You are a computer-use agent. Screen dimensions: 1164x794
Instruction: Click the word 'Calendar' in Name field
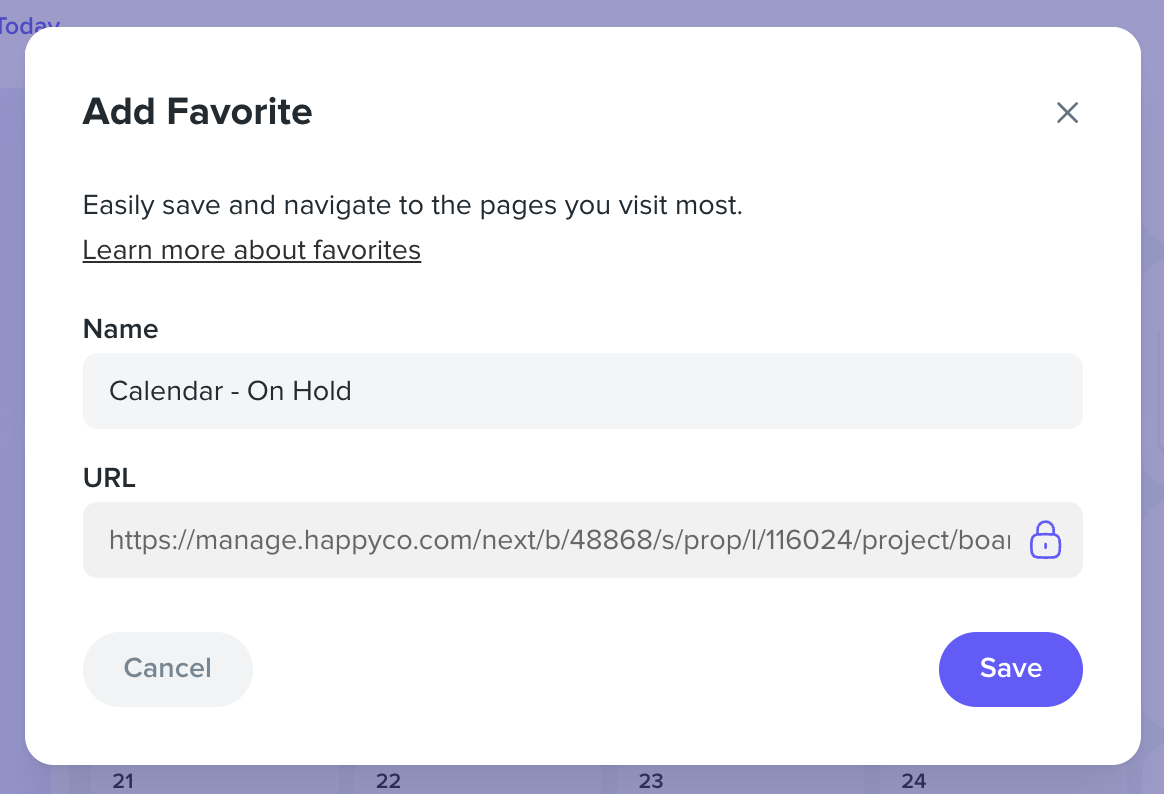click(x=166, y=391)
